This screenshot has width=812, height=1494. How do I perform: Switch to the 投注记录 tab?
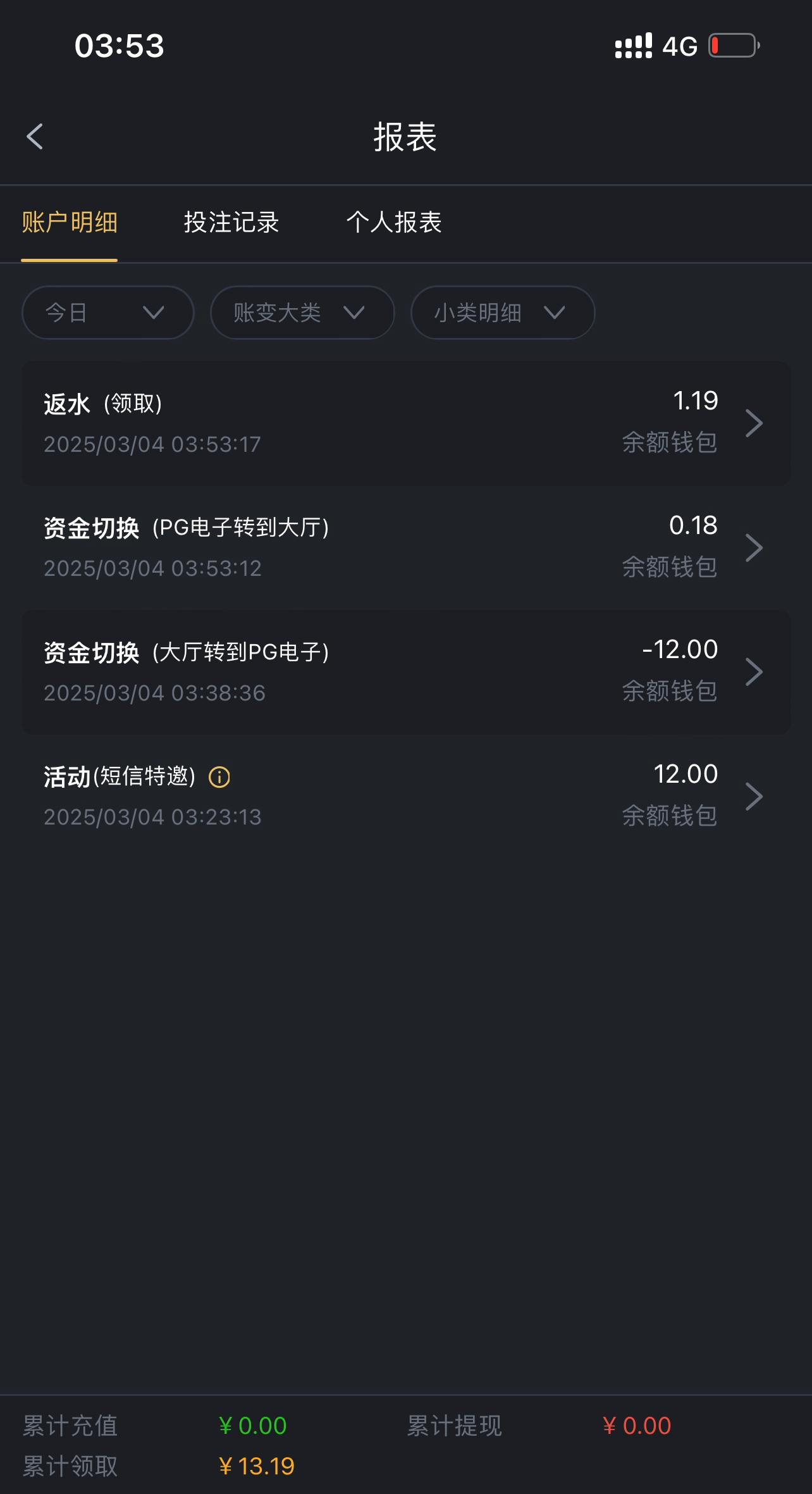click(x=231, y=223)
